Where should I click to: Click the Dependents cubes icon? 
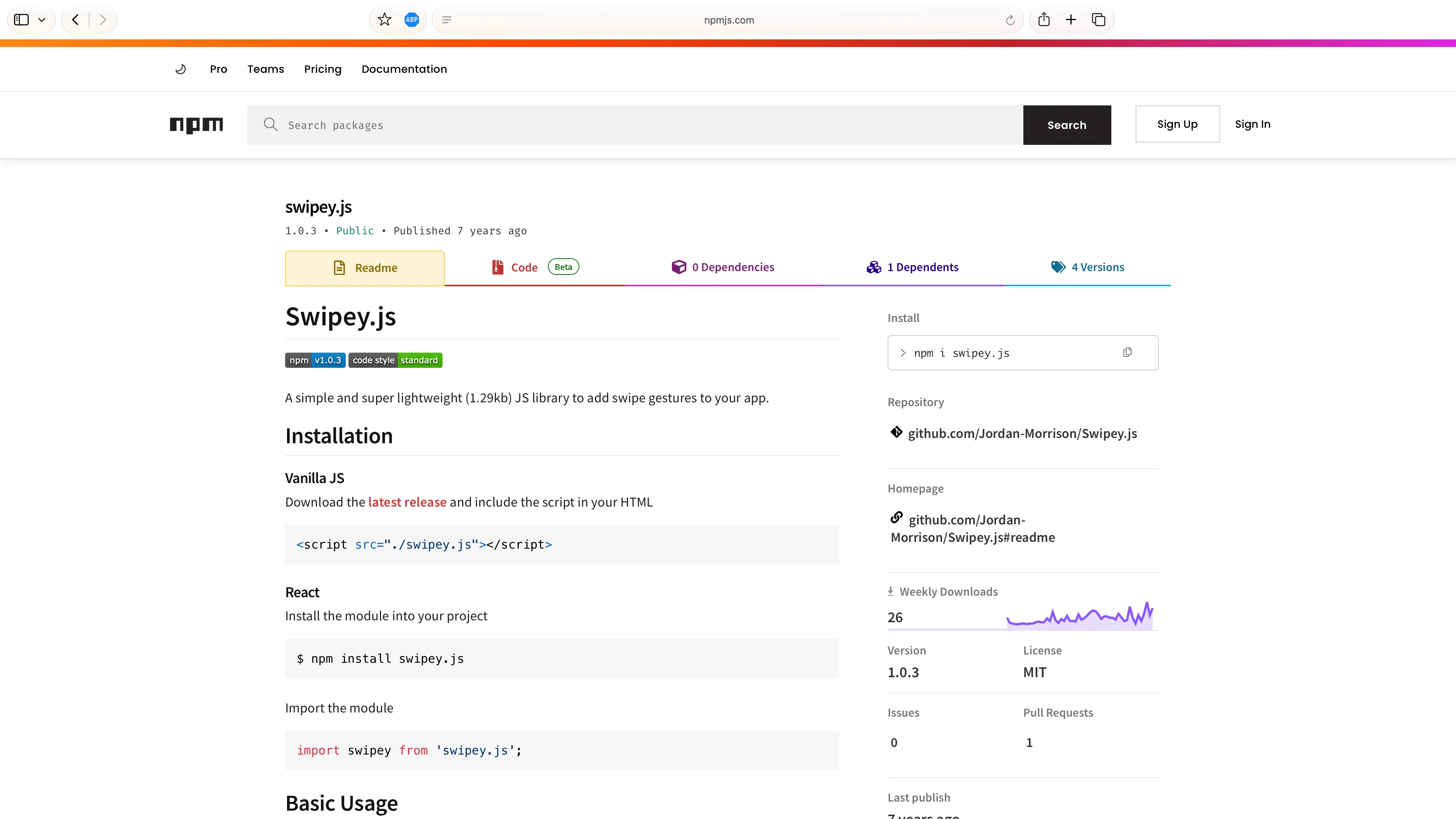pyautogui.click(x=874, y=267)
